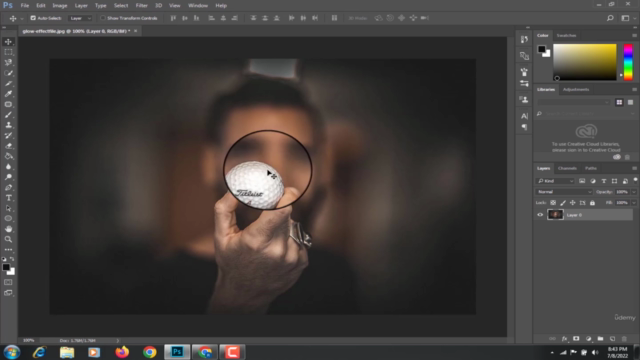Select the Eyedropper tool

click(x=8, y=94)
